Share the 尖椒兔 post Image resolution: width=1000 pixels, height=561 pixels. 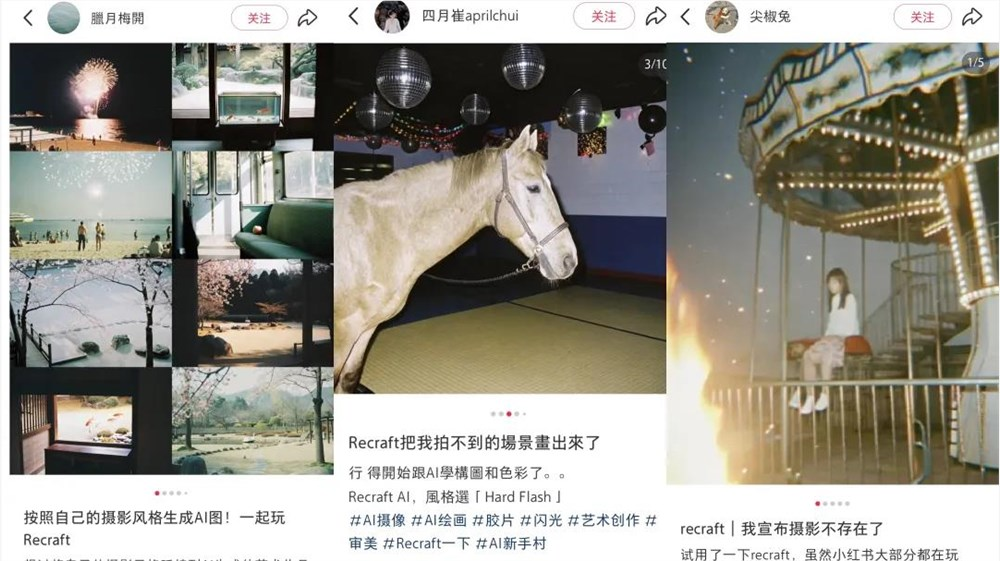point(972,17)
